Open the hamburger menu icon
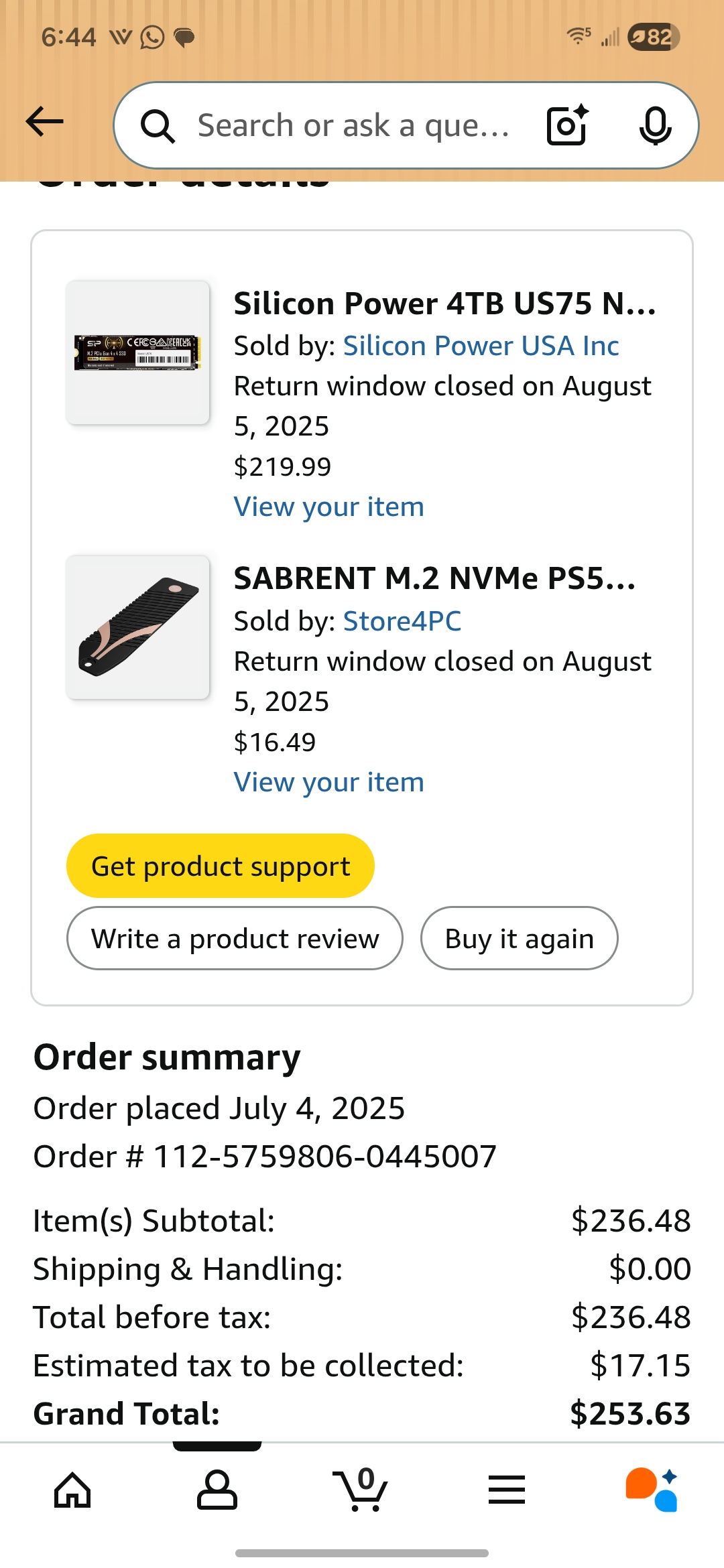 coord(507,1490)
